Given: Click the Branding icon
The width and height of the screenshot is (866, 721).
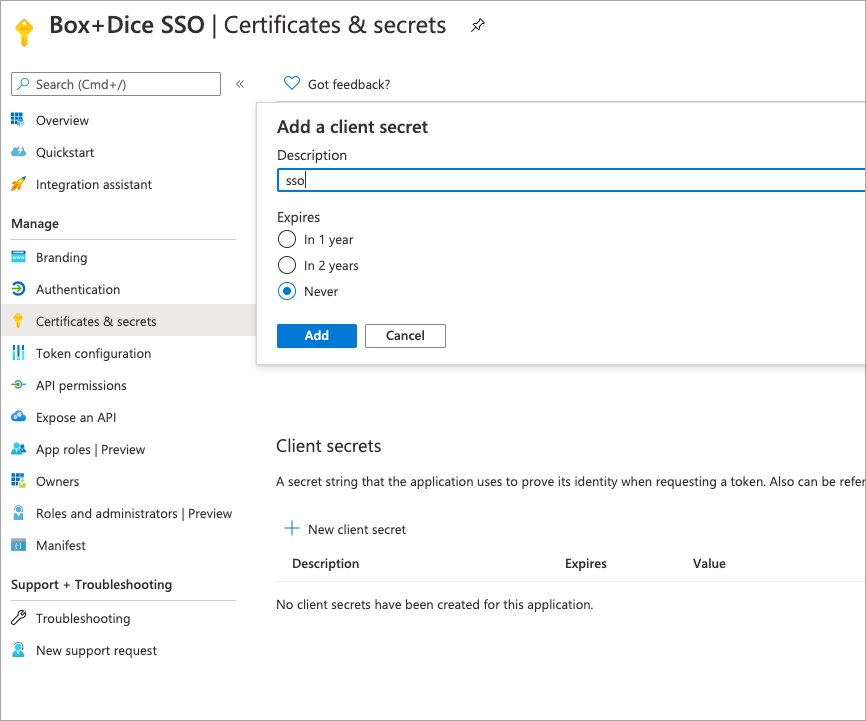Looking at the screenshot, I should pos(18,257).
